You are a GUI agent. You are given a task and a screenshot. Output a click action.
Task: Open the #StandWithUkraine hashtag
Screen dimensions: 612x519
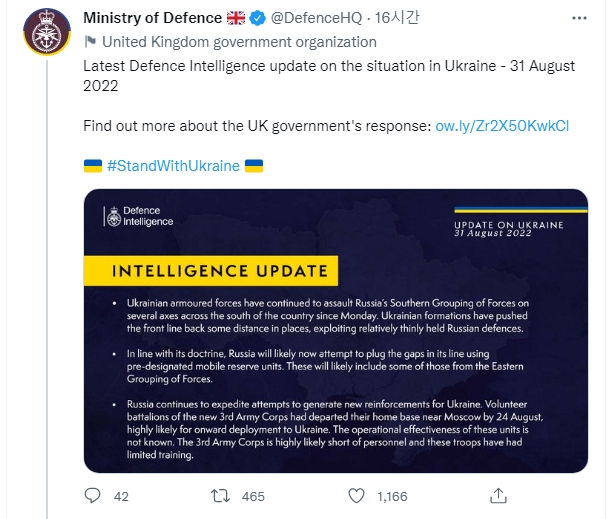[173, 165]
